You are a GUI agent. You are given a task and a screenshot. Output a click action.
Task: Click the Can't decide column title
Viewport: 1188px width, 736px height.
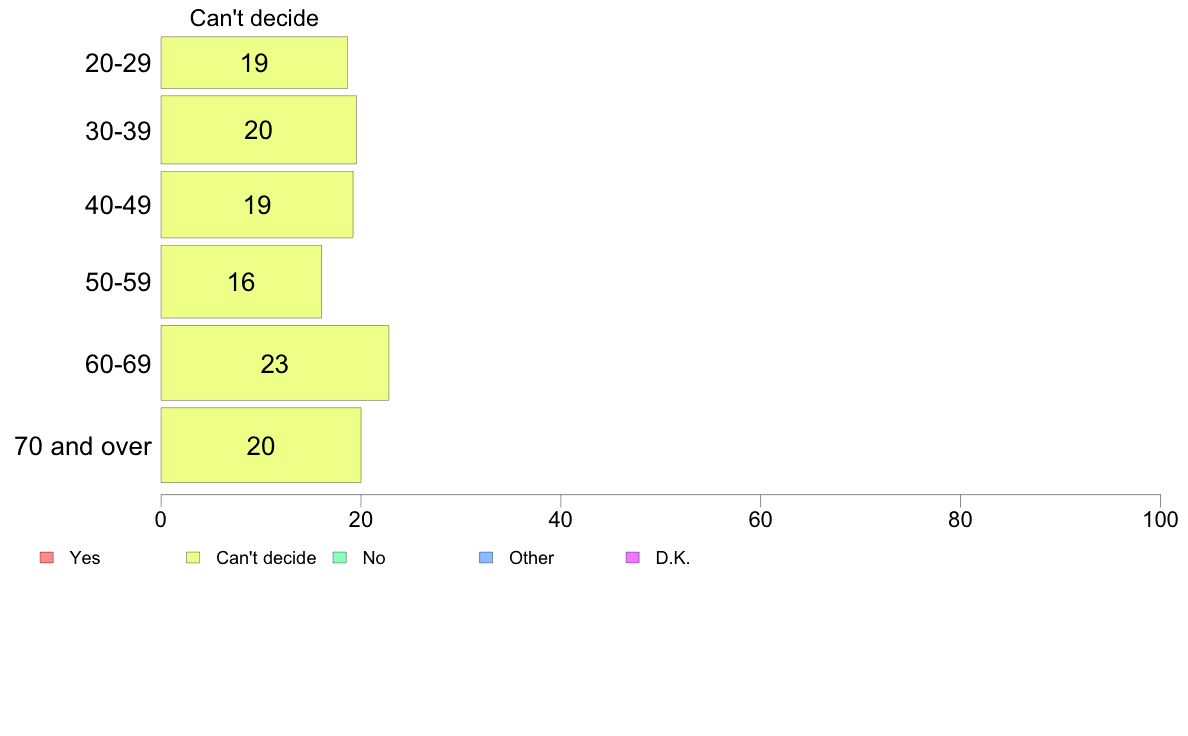(254, 18)
